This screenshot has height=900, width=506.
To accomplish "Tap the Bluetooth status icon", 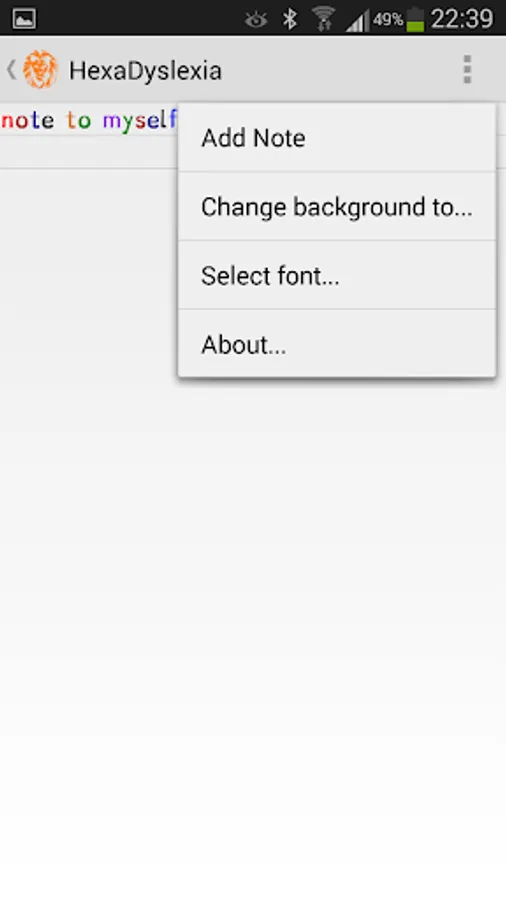I will [290, 19].
